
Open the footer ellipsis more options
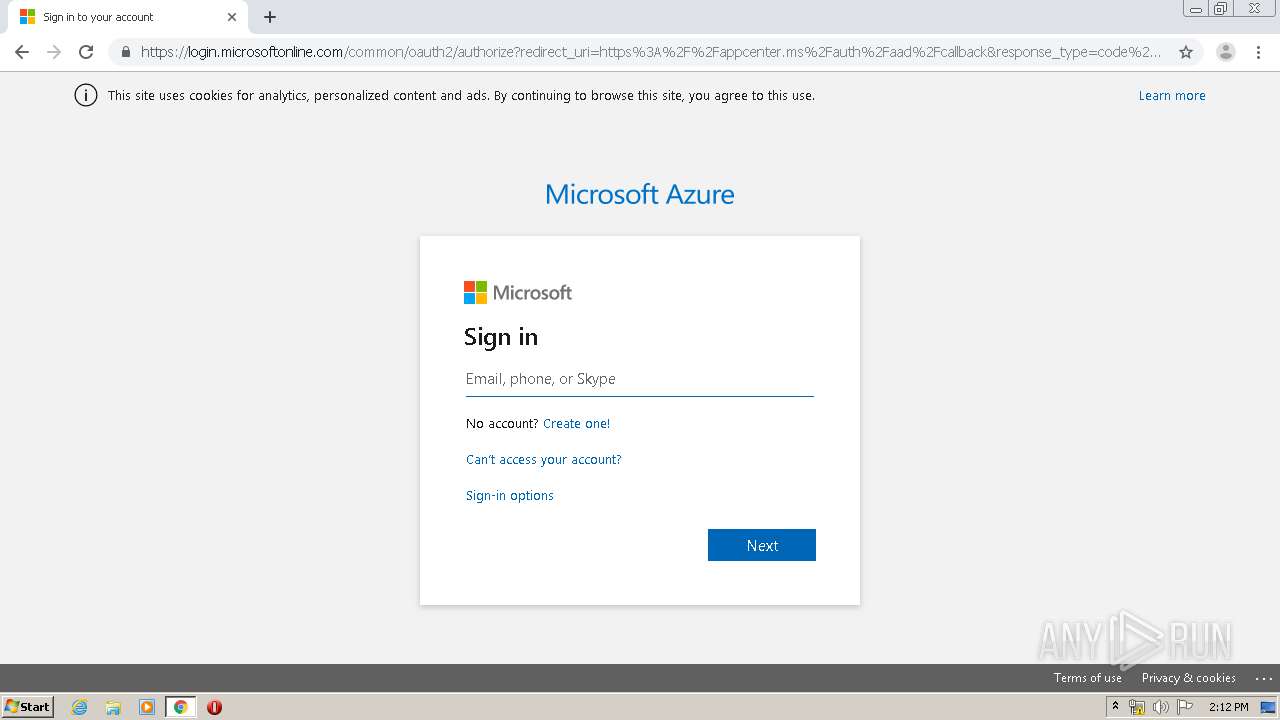click(1263, 678)
